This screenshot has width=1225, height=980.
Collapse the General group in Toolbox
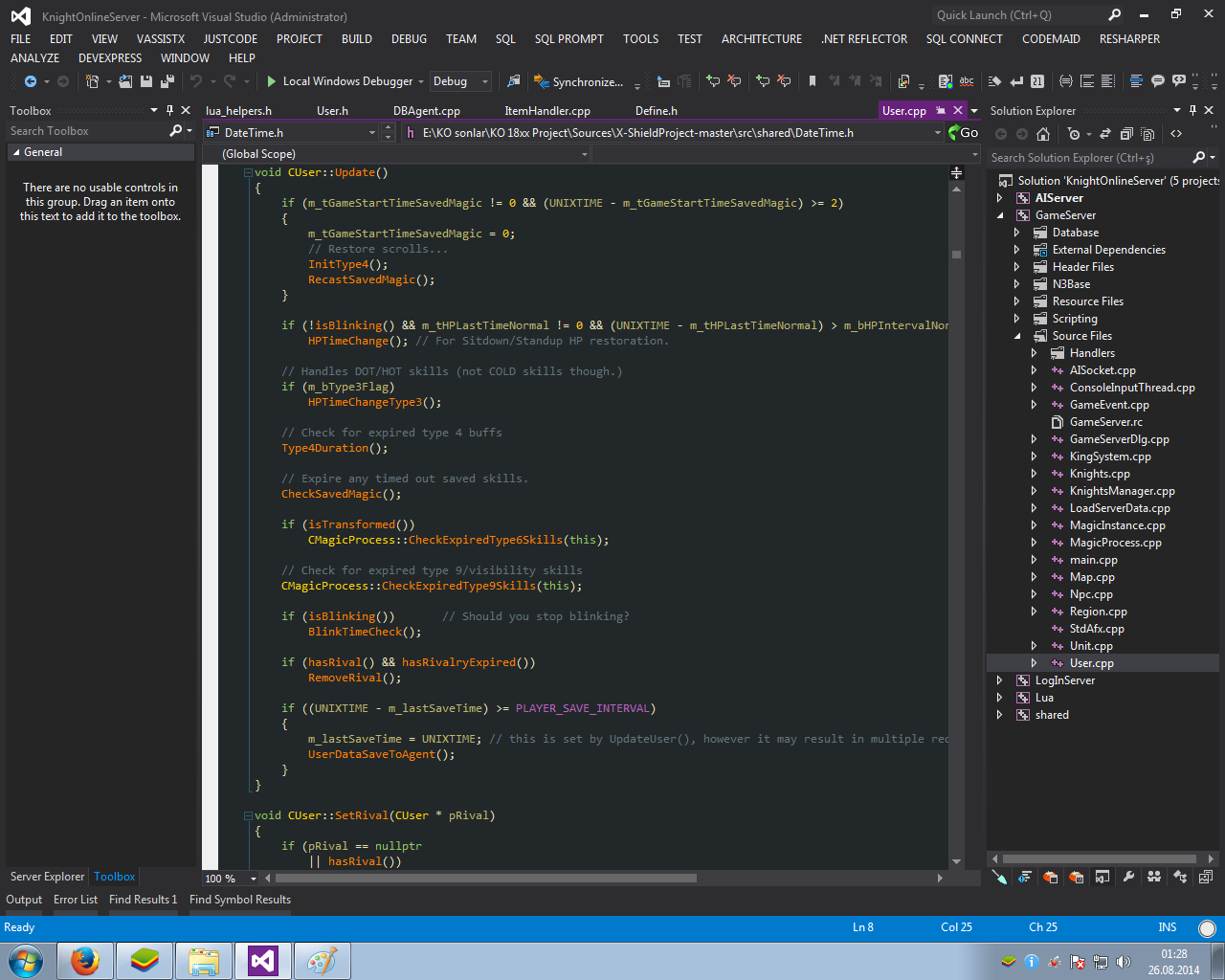click(x=16, y=152)
